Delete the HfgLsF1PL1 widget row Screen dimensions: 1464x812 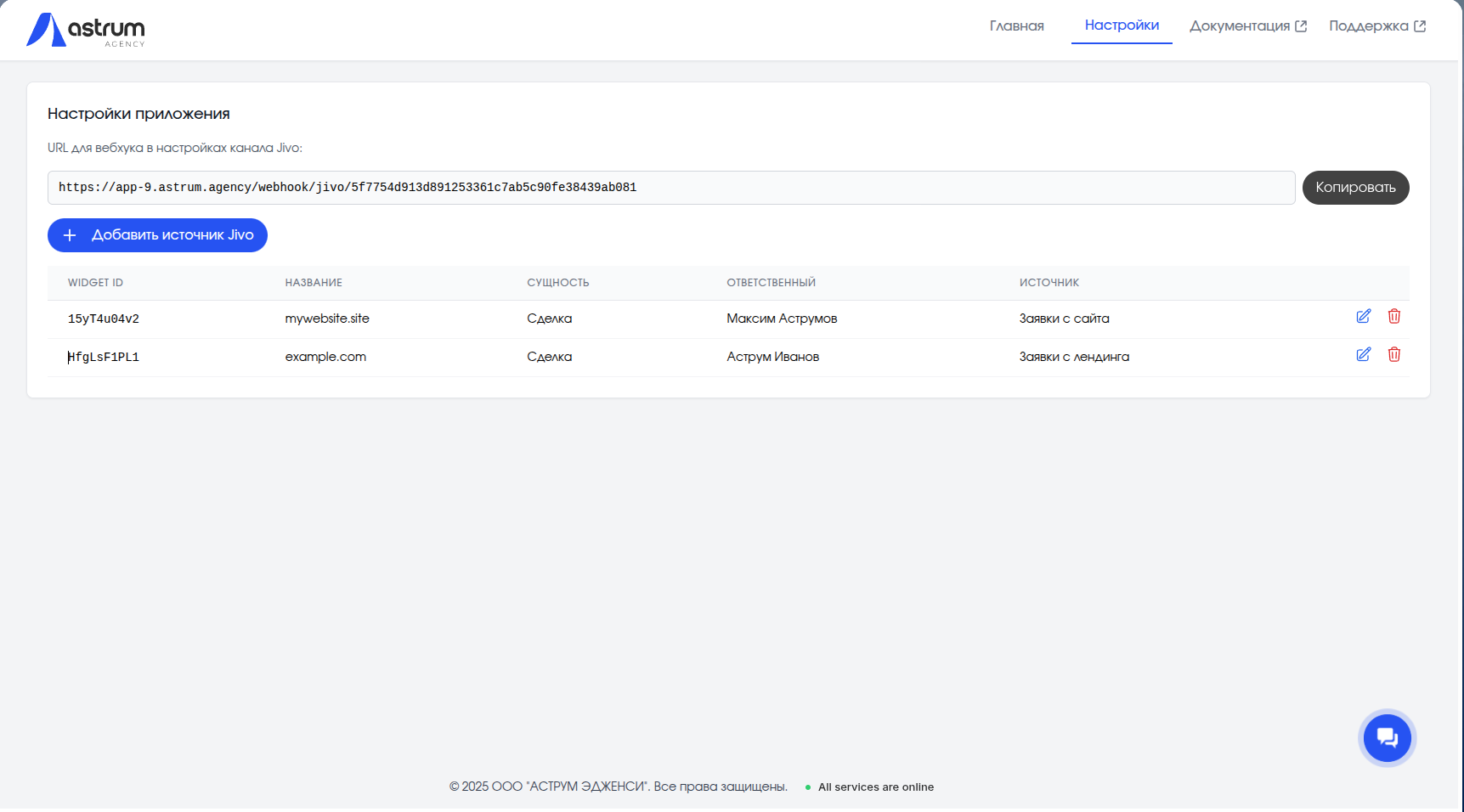1394,354
